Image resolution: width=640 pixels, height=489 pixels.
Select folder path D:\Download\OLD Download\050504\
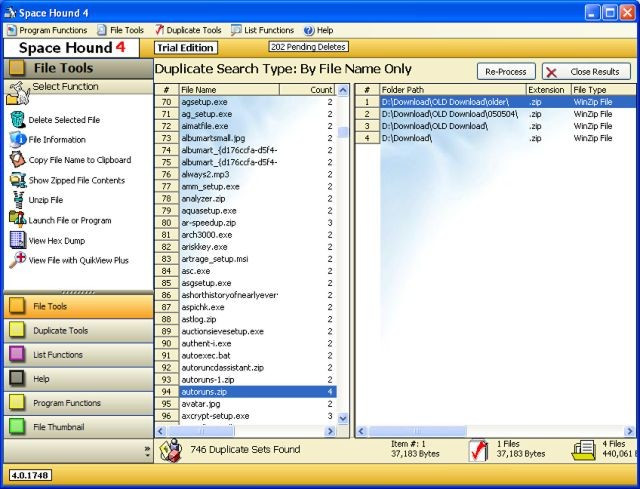tap(496, 114)
